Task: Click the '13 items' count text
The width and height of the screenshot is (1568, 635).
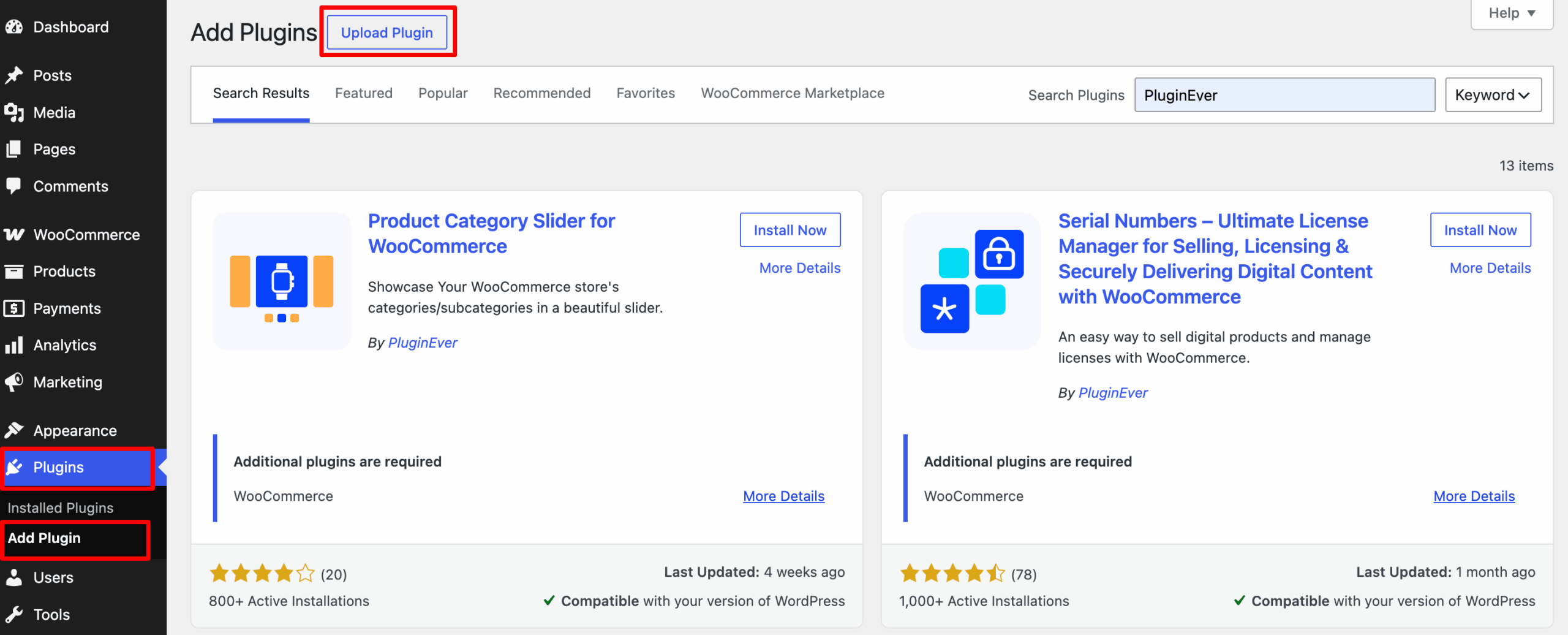Action: click(x=1526, y=165)
